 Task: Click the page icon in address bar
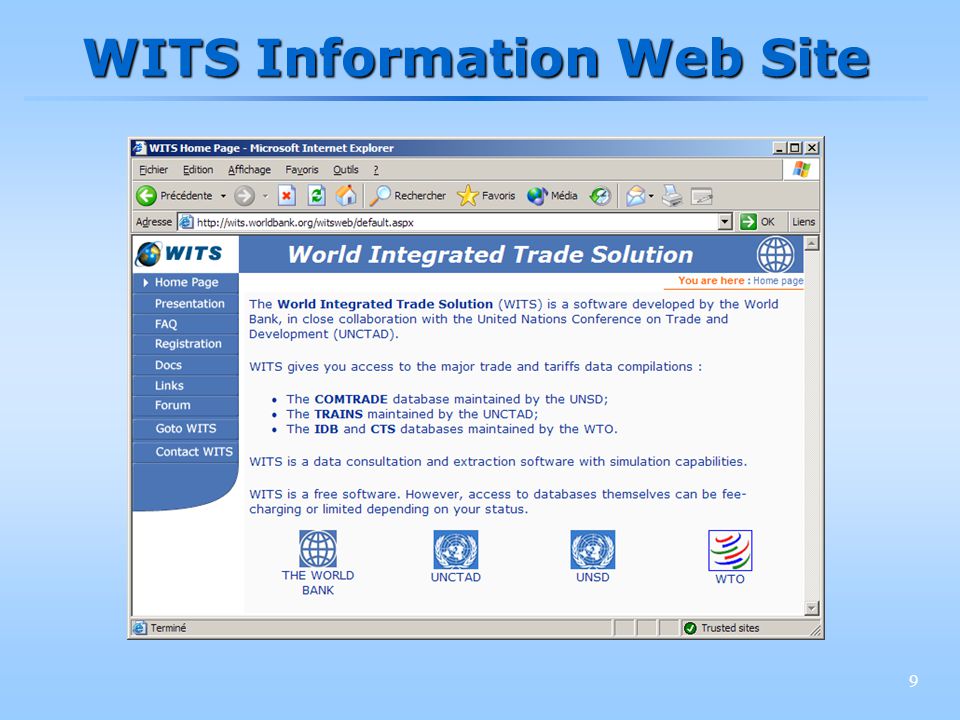point(186,222)
